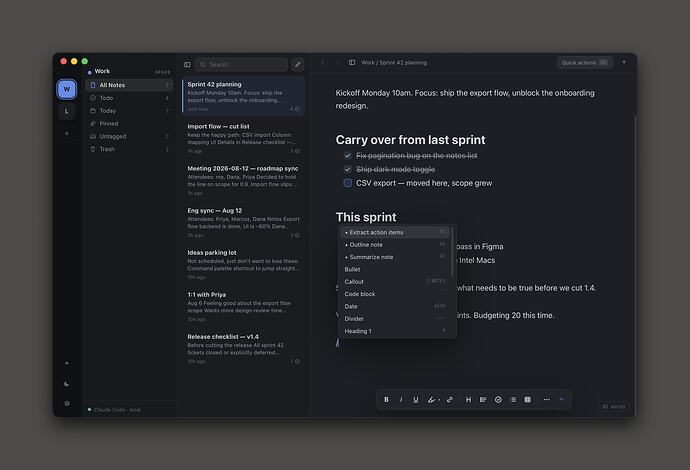Open the Eng sync — Aug 12 note
690x470 pixels.
[243, 222]
